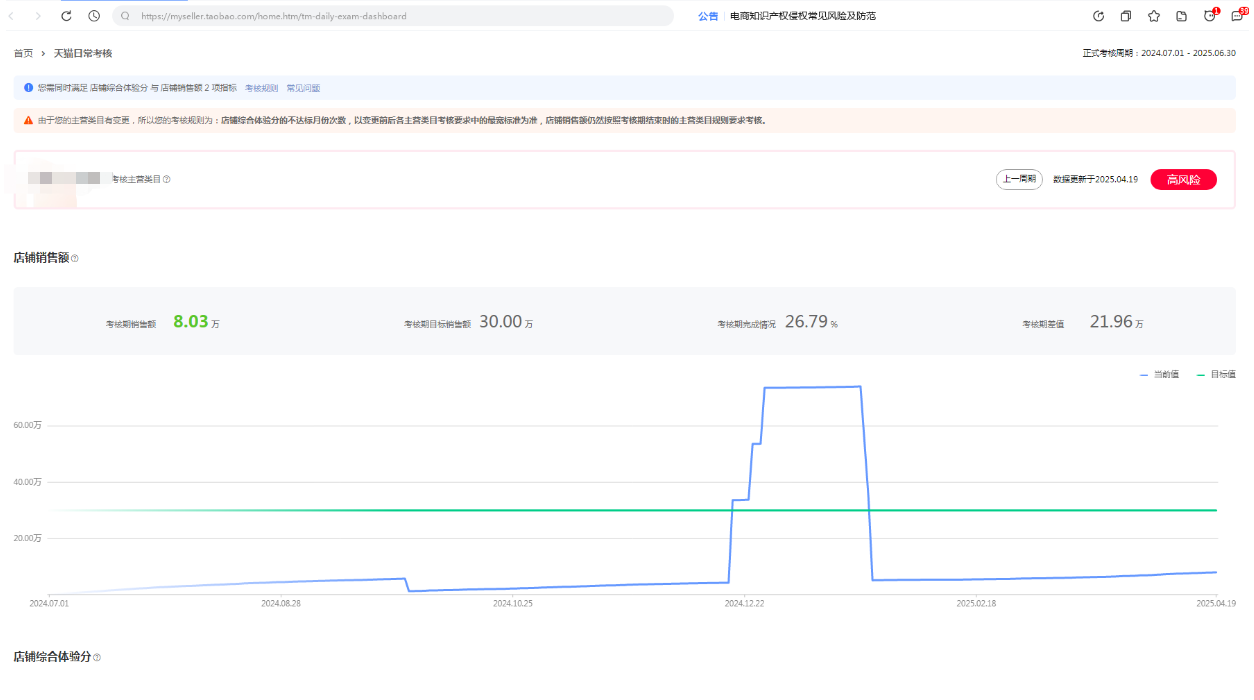
Task: Click the star favorites icon
Action: click(1154, 16)
